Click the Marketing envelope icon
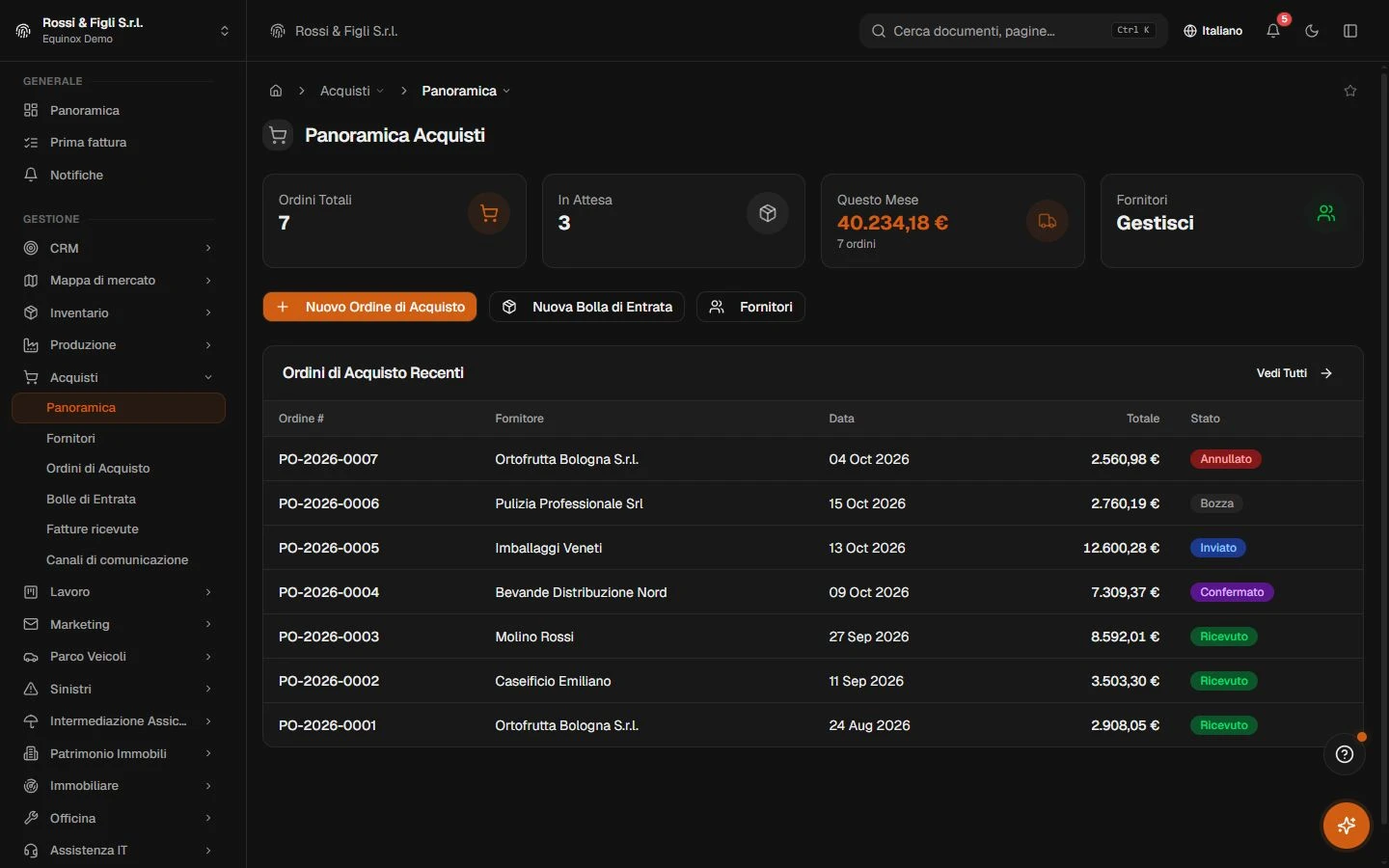The width and height of the screenshot is (1389, 868). (31, 624)
